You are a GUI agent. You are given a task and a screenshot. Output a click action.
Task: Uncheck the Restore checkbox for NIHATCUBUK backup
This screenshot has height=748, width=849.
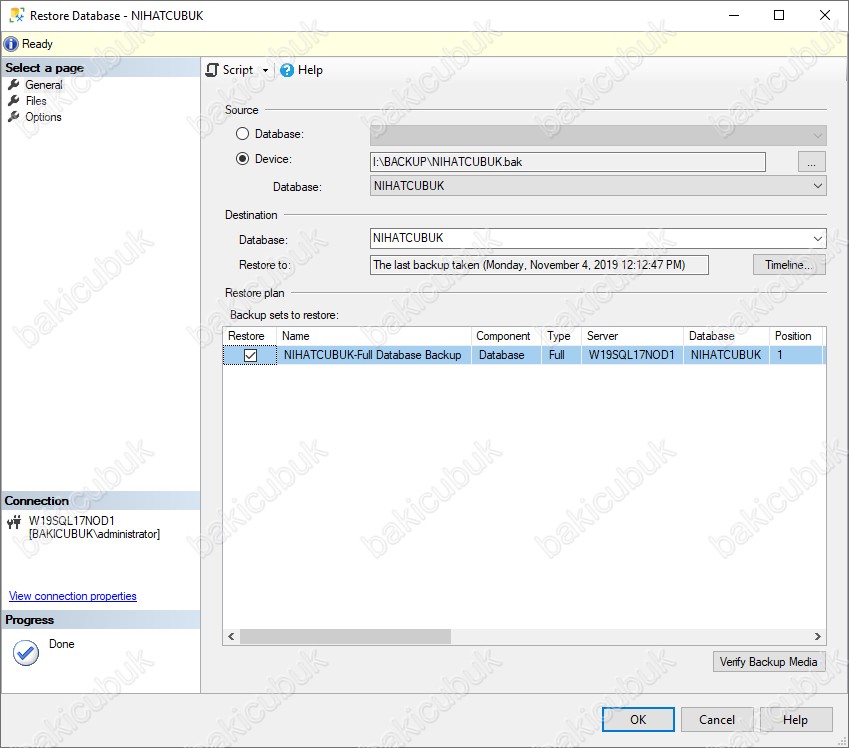pos(250,355)
